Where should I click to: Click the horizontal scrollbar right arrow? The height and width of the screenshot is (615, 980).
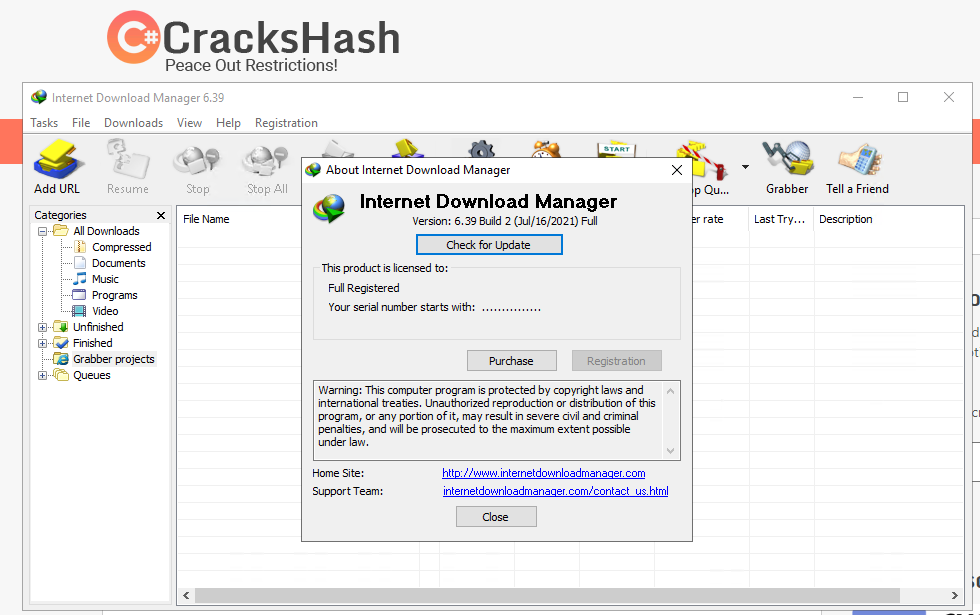point(955,596)
